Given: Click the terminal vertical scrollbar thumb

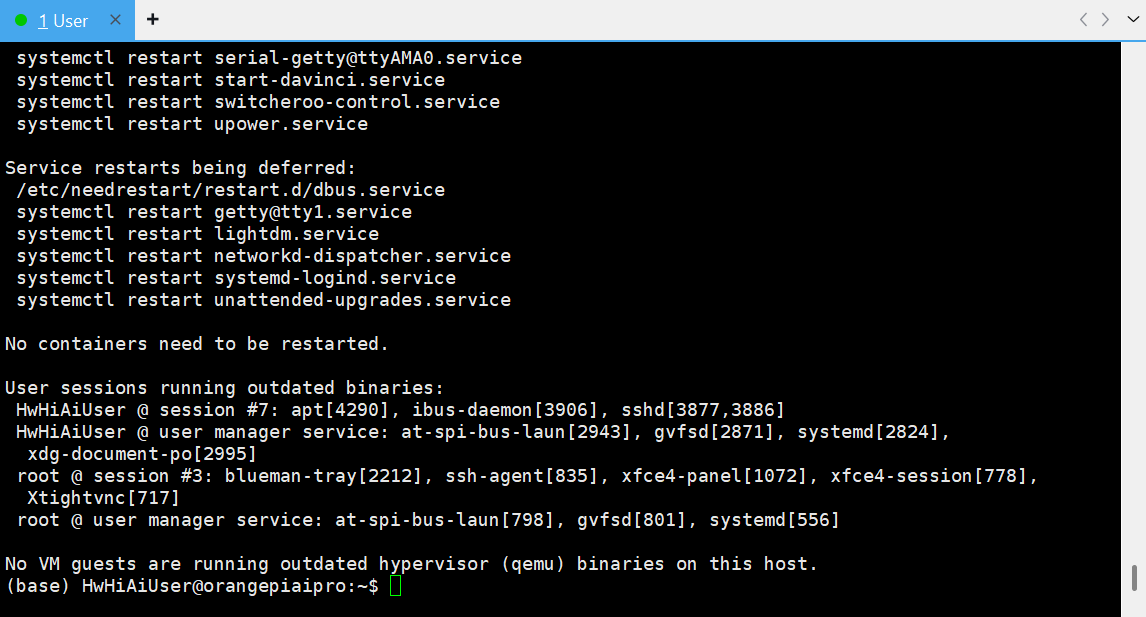Looking at the screenshot, I should coord(1133,578).
